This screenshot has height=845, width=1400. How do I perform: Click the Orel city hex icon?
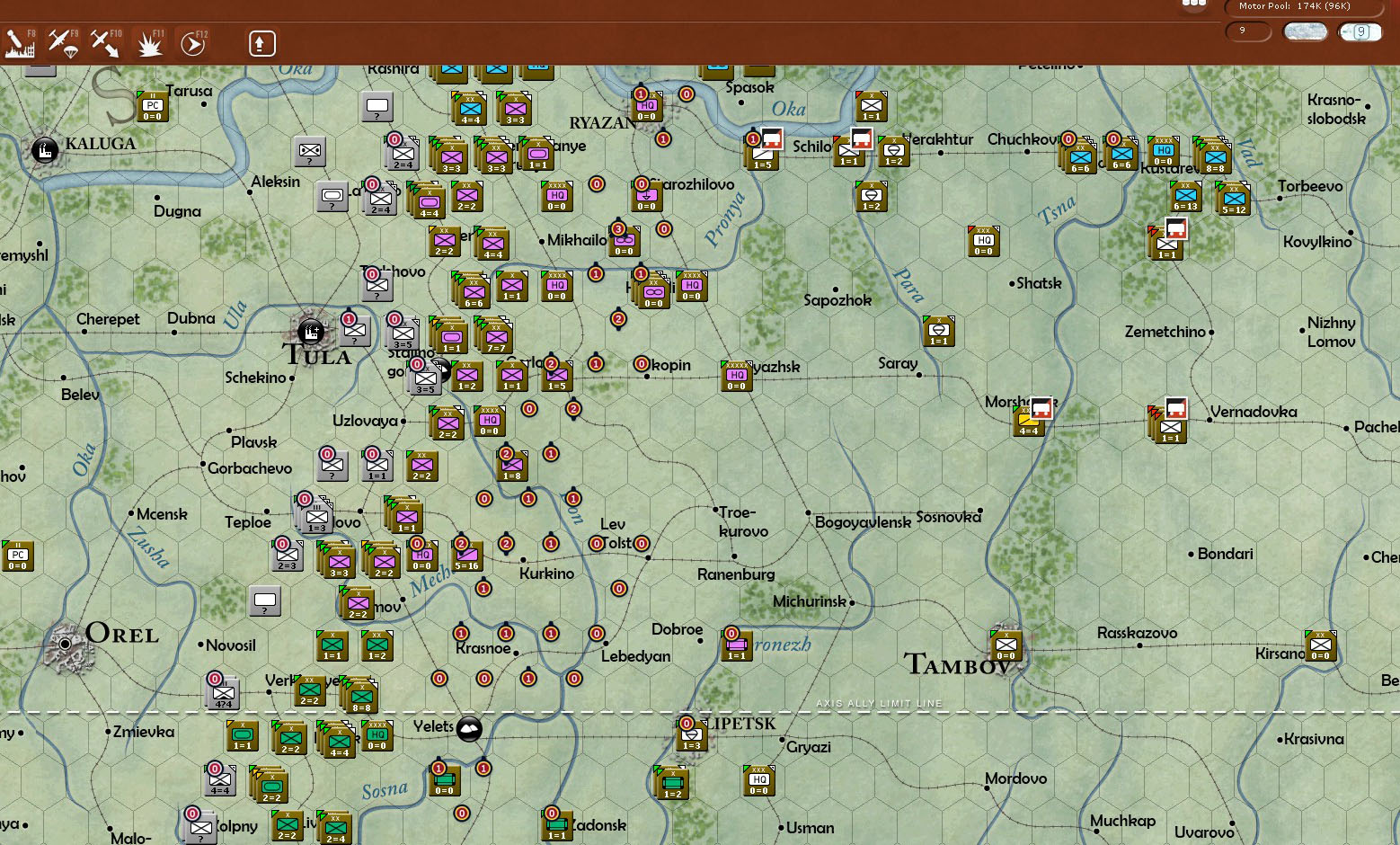(x=66, y=644)
